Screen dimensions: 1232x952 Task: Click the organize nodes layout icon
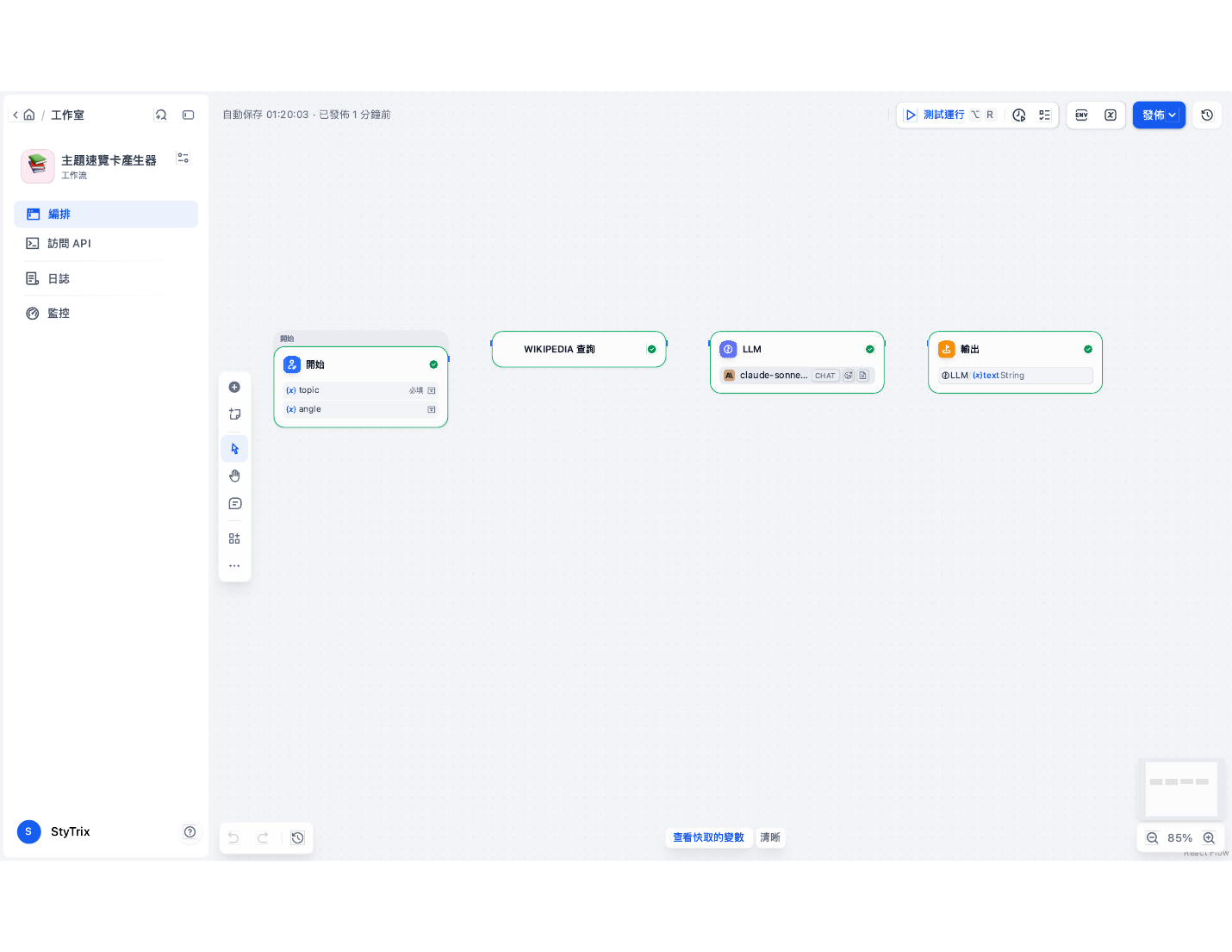234,538
